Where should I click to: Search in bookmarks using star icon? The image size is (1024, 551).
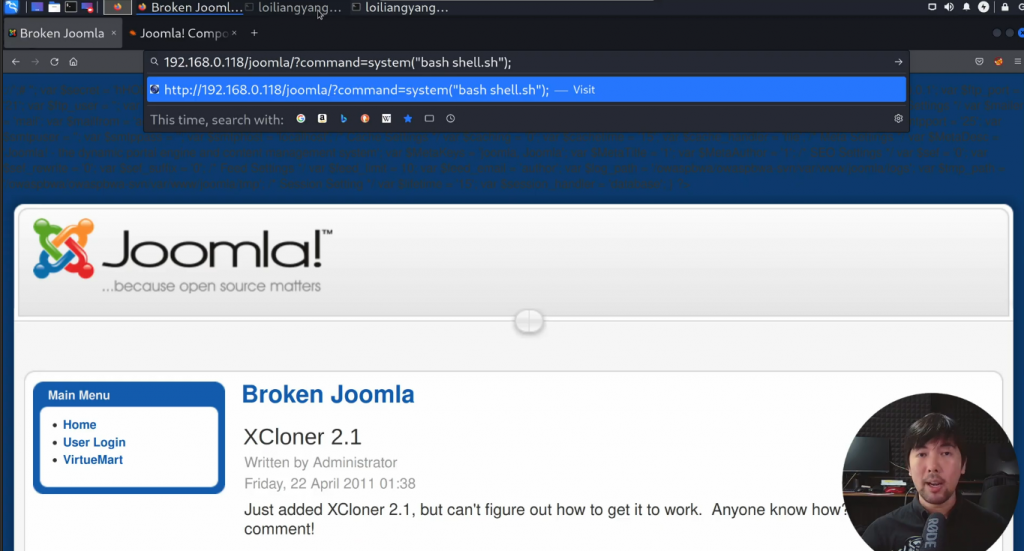(x=408, y=119)
